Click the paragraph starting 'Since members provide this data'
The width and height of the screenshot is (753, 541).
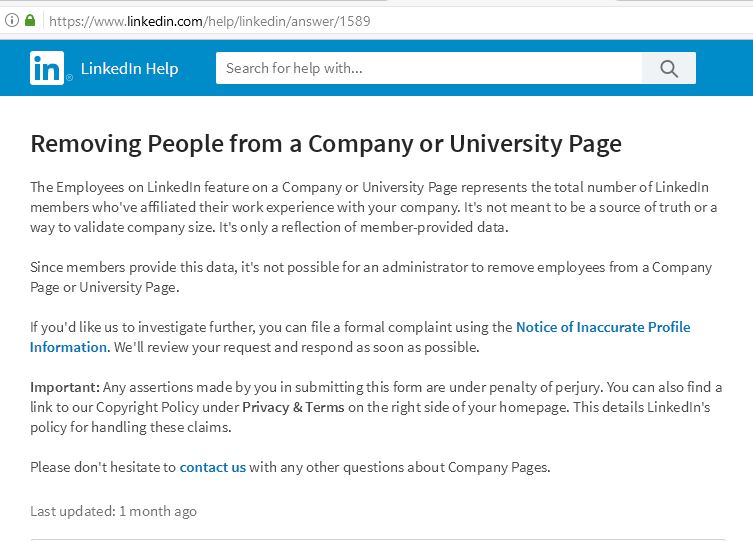[371, 277]
